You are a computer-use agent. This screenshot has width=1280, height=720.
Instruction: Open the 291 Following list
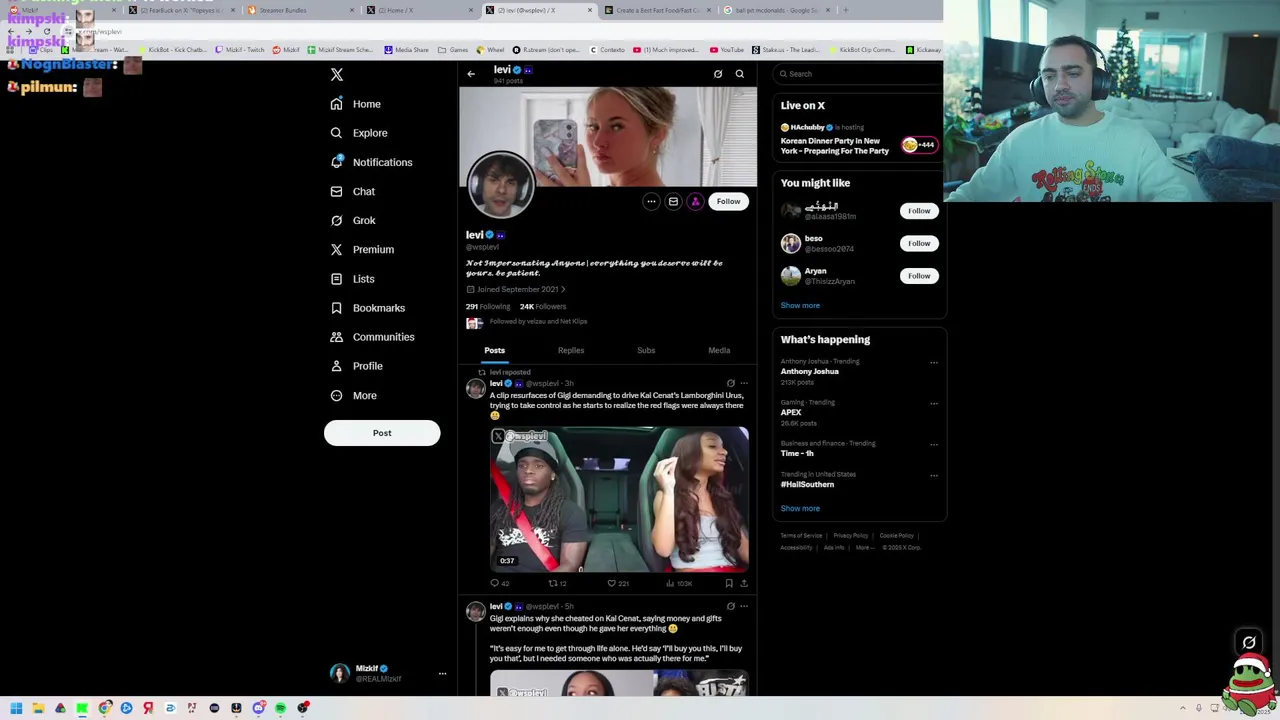(x=488, y=307)
